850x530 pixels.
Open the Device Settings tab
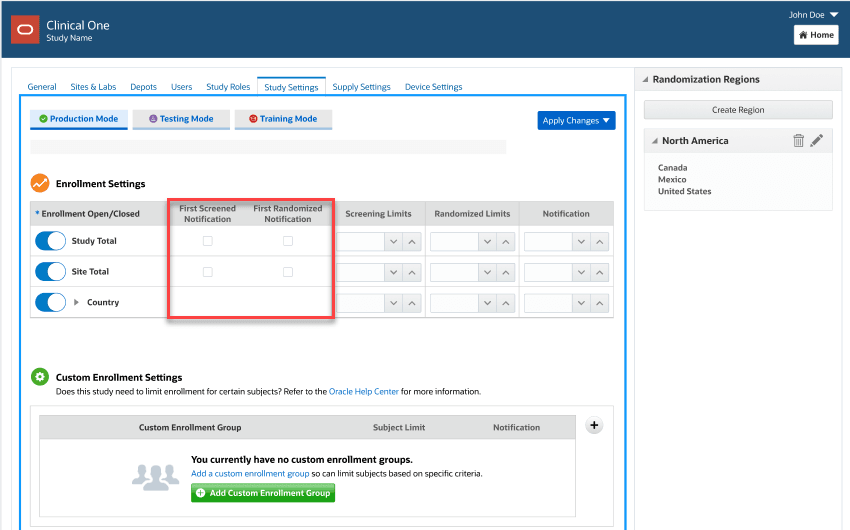433,87
